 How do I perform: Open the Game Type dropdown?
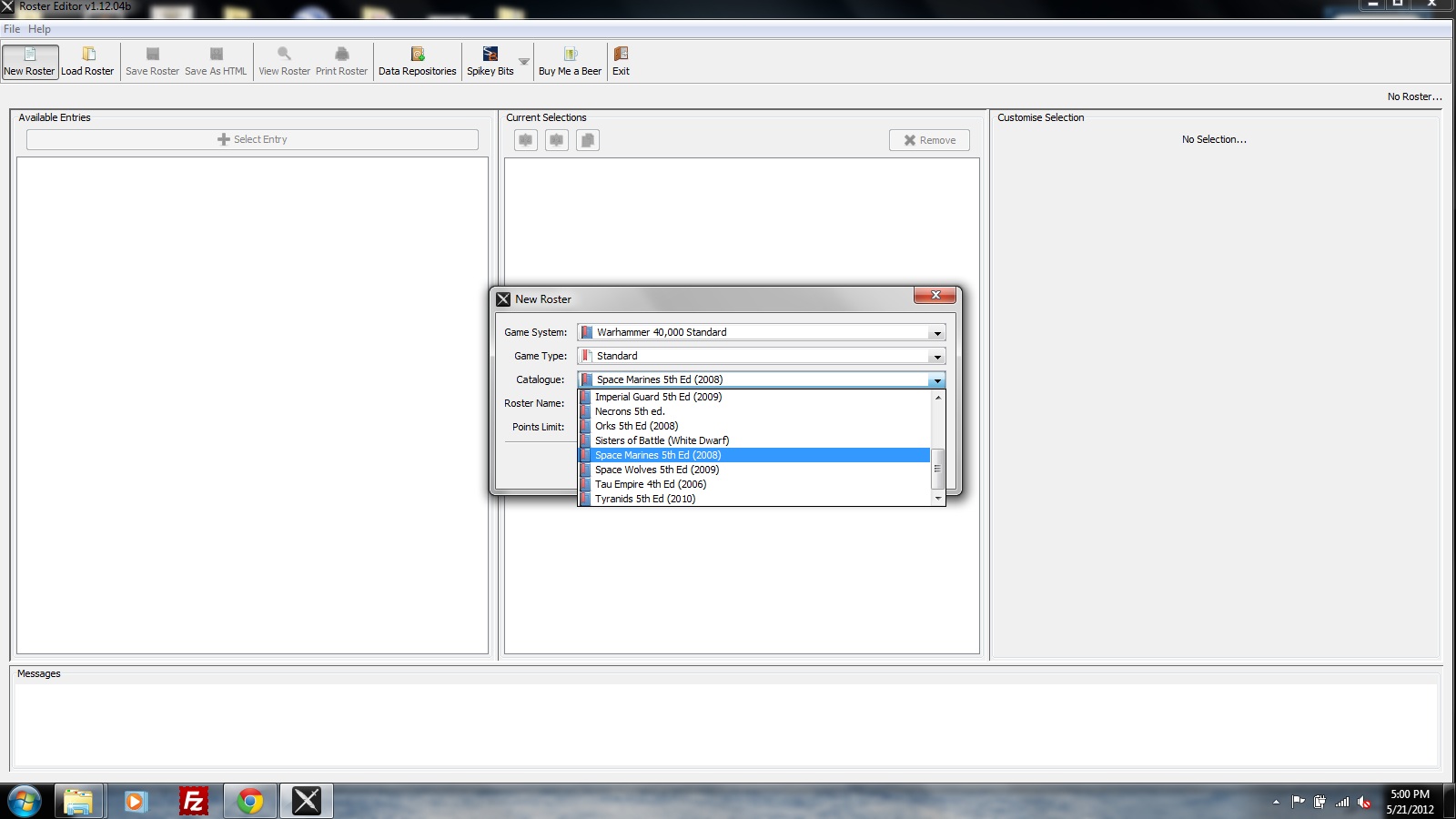(762, 356)
